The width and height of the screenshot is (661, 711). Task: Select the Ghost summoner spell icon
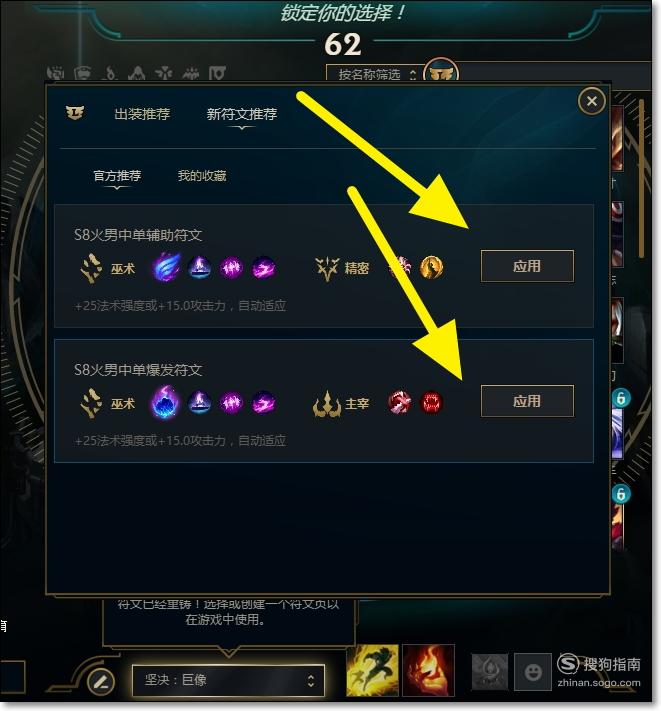373,670
